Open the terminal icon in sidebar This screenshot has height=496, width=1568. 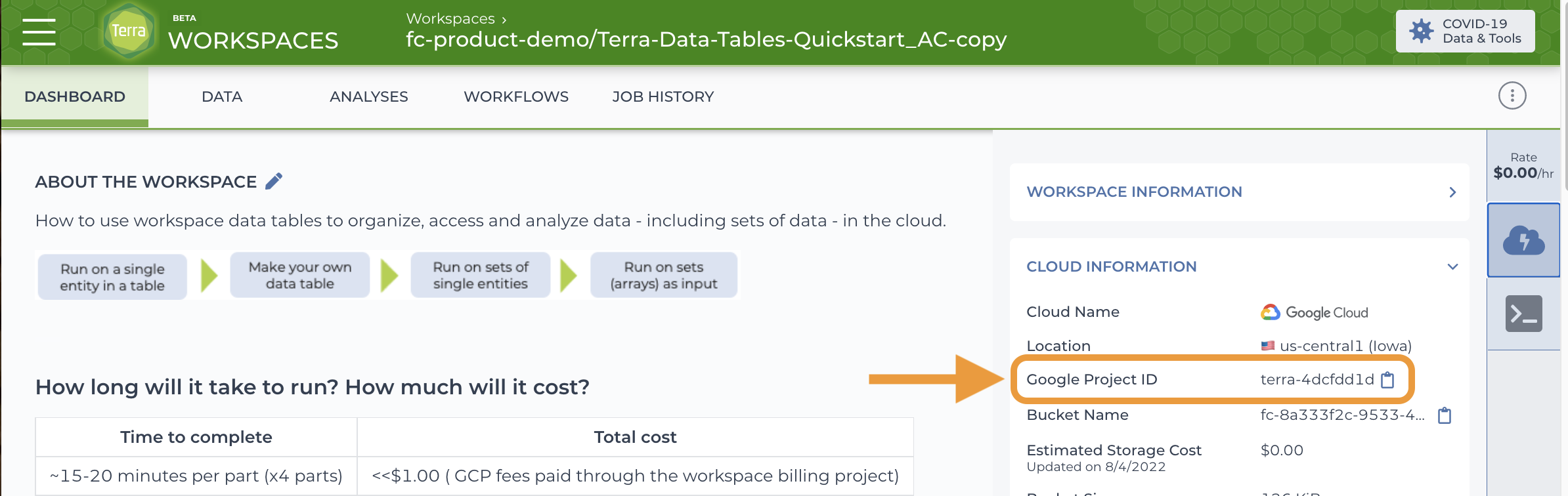1523,314
